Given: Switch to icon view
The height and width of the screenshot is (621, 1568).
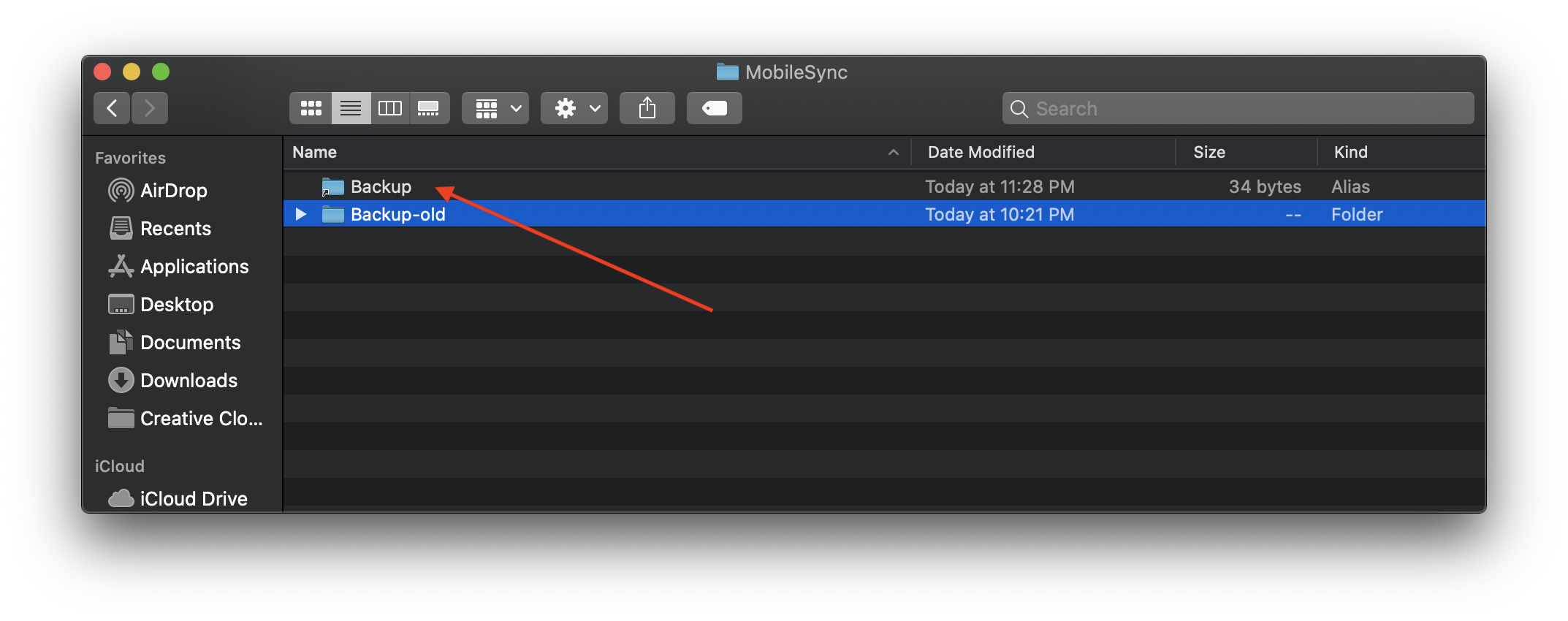Looking at the screenshot, I should pos(311,108).
